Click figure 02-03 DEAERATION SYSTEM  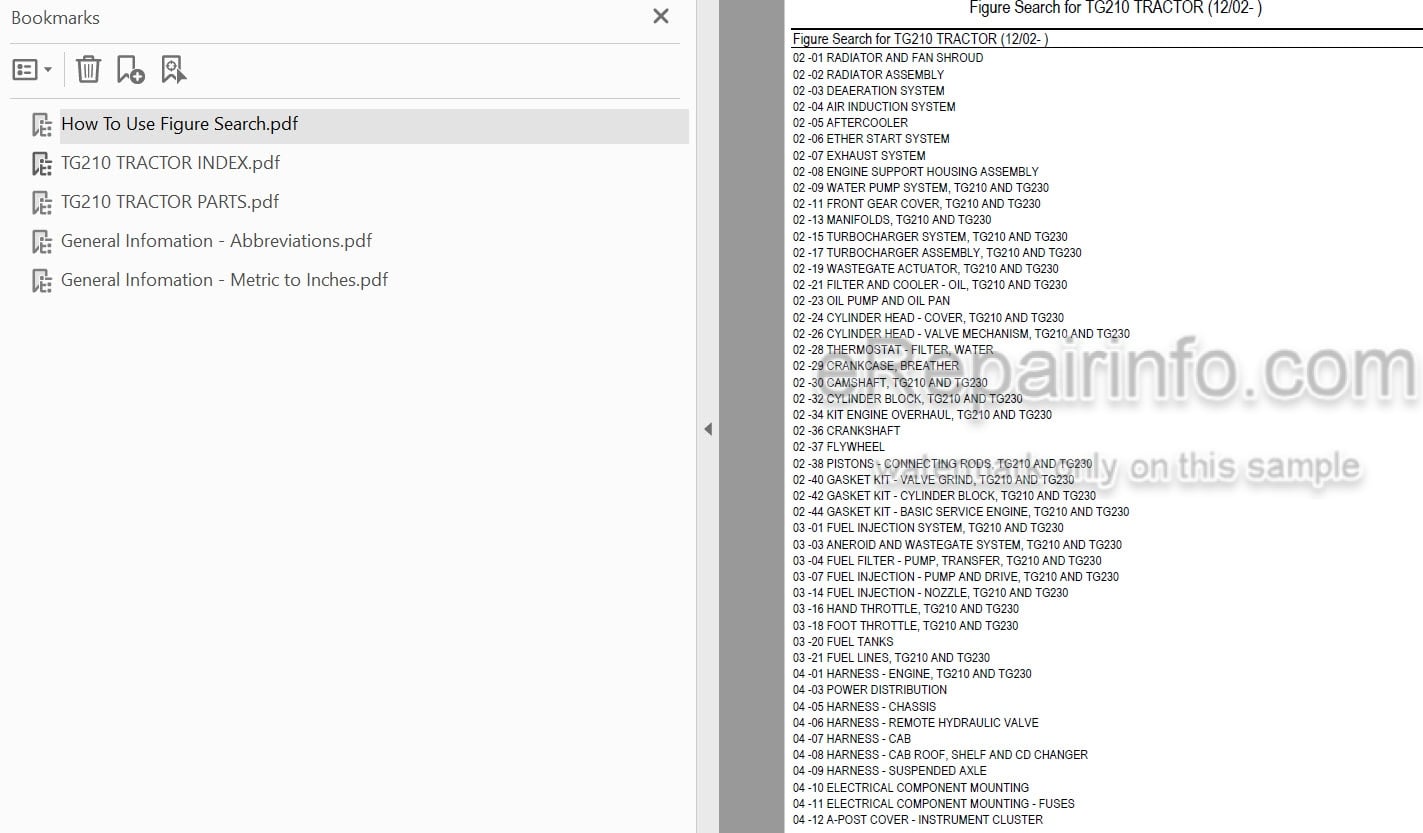pyautogui.click(x=868, y=90)
